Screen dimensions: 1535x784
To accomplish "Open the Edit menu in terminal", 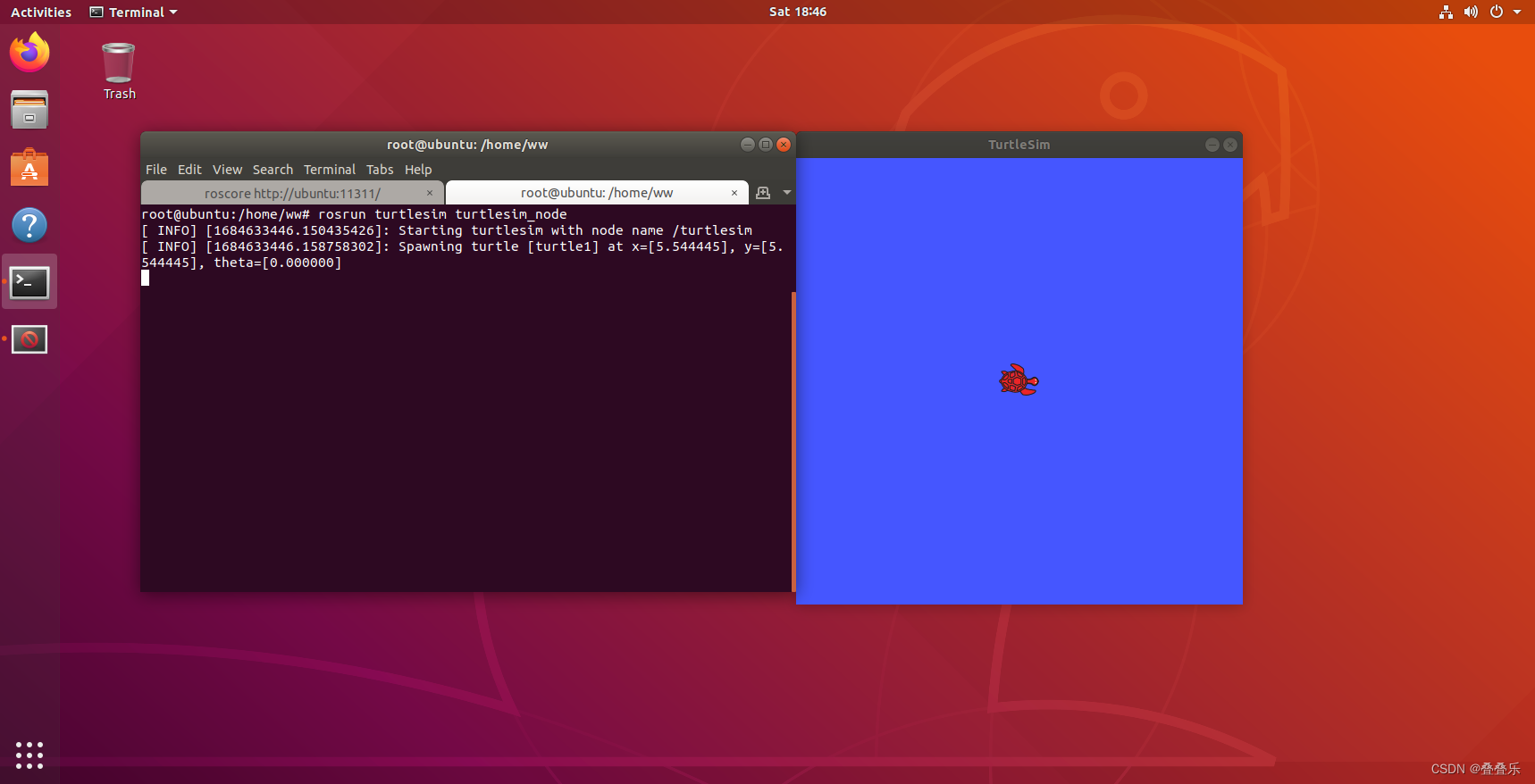I will click(189, 170).
